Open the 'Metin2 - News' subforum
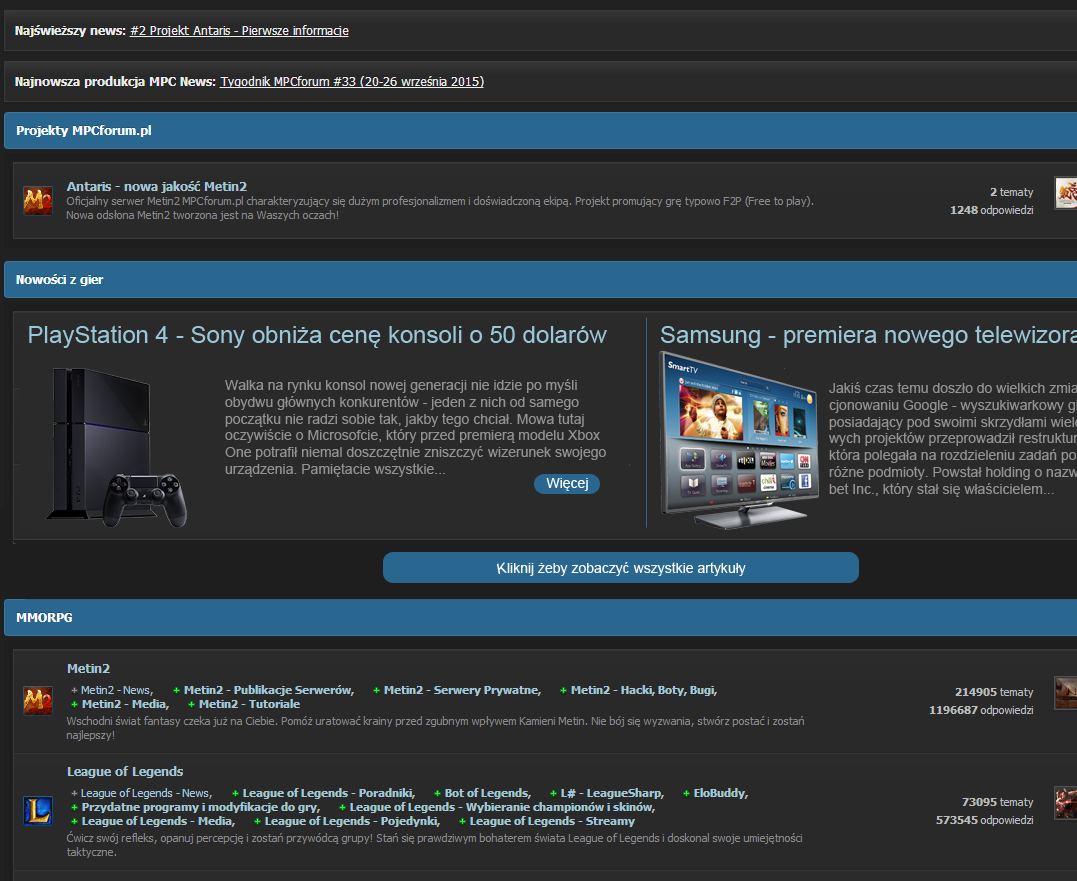The height and width of the screenshot is (881, 1077). [x=117, y=690]
